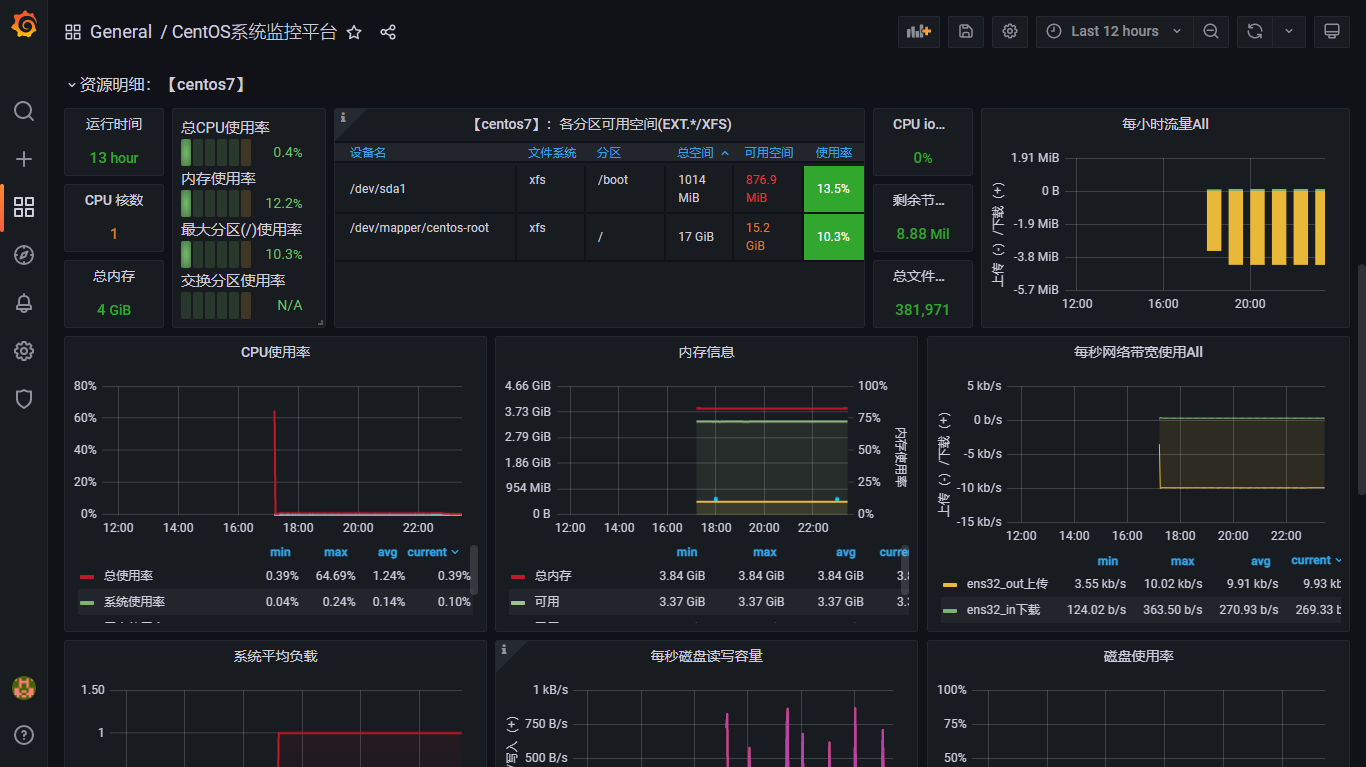The width and height of the screenshot is (1366, 767).
Task: Open the Last 12 hours time picker
Action: point(1115,31)
